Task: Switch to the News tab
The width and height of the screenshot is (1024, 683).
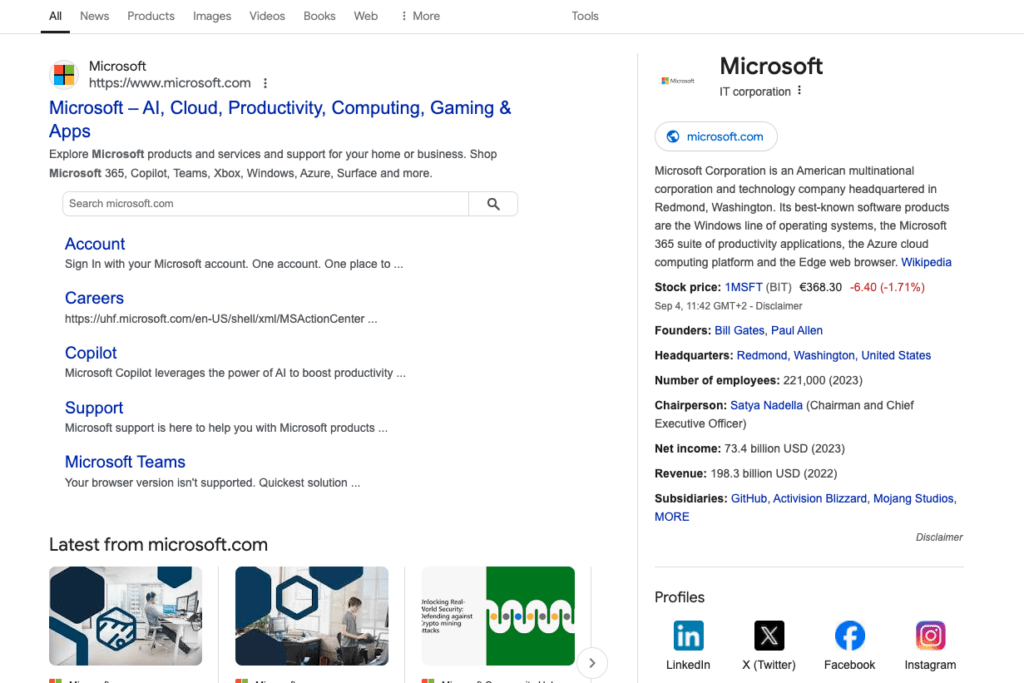Action: pyautogui.click(x=95, y=16)
